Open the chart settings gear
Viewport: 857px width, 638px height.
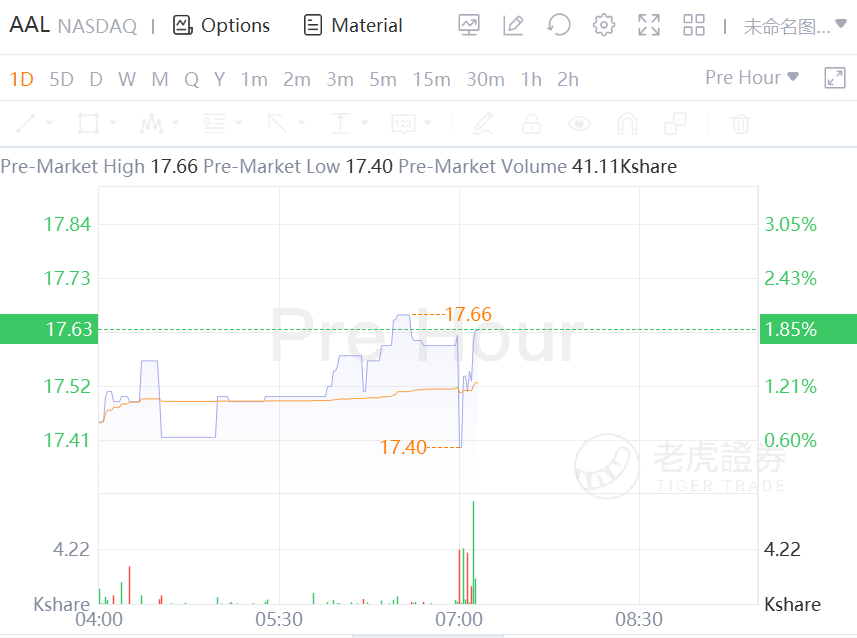pyautogui.click(x=603, y=25)
